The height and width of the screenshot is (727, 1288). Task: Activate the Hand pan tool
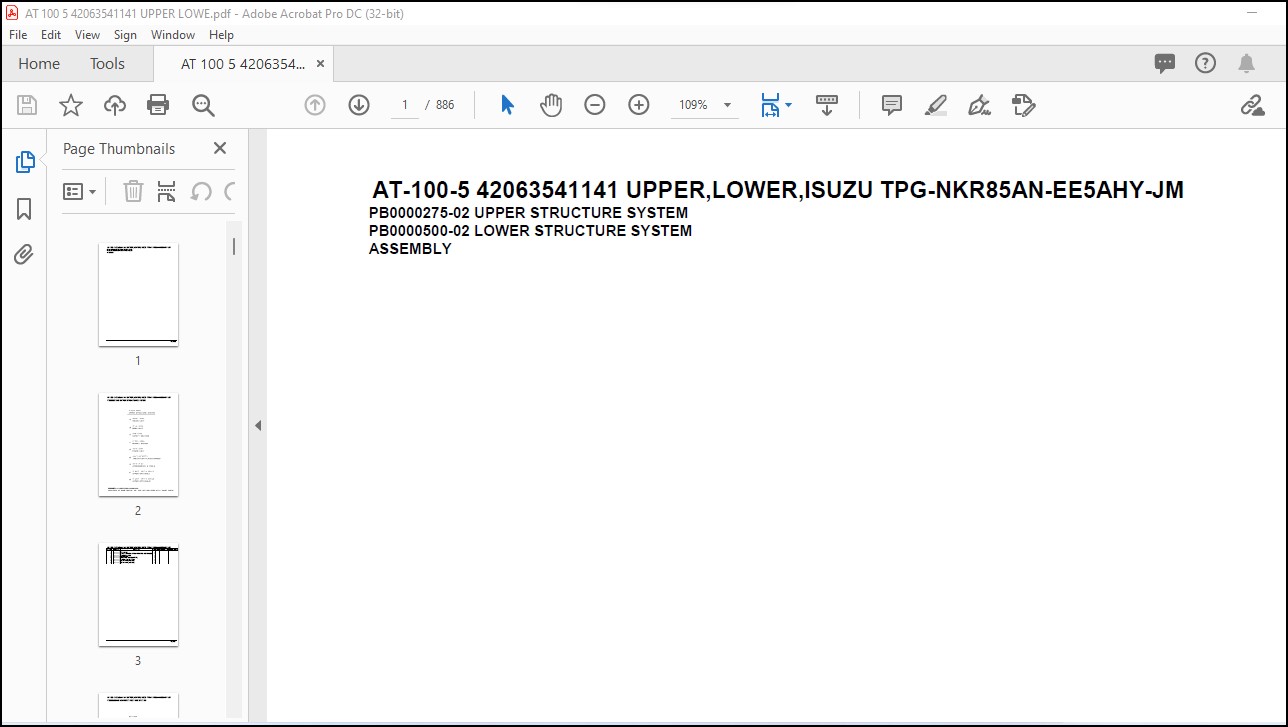(x=551, y=105)
